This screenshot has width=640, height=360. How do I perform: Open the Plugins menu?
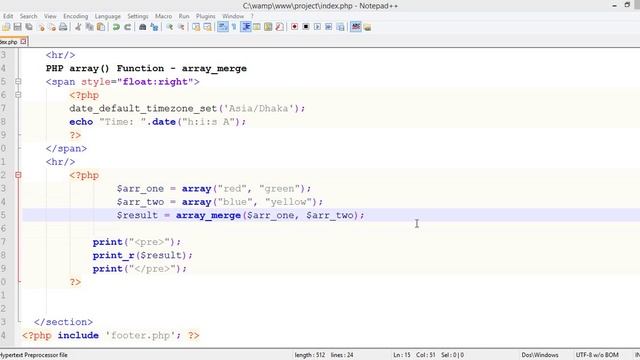point(206,16)
